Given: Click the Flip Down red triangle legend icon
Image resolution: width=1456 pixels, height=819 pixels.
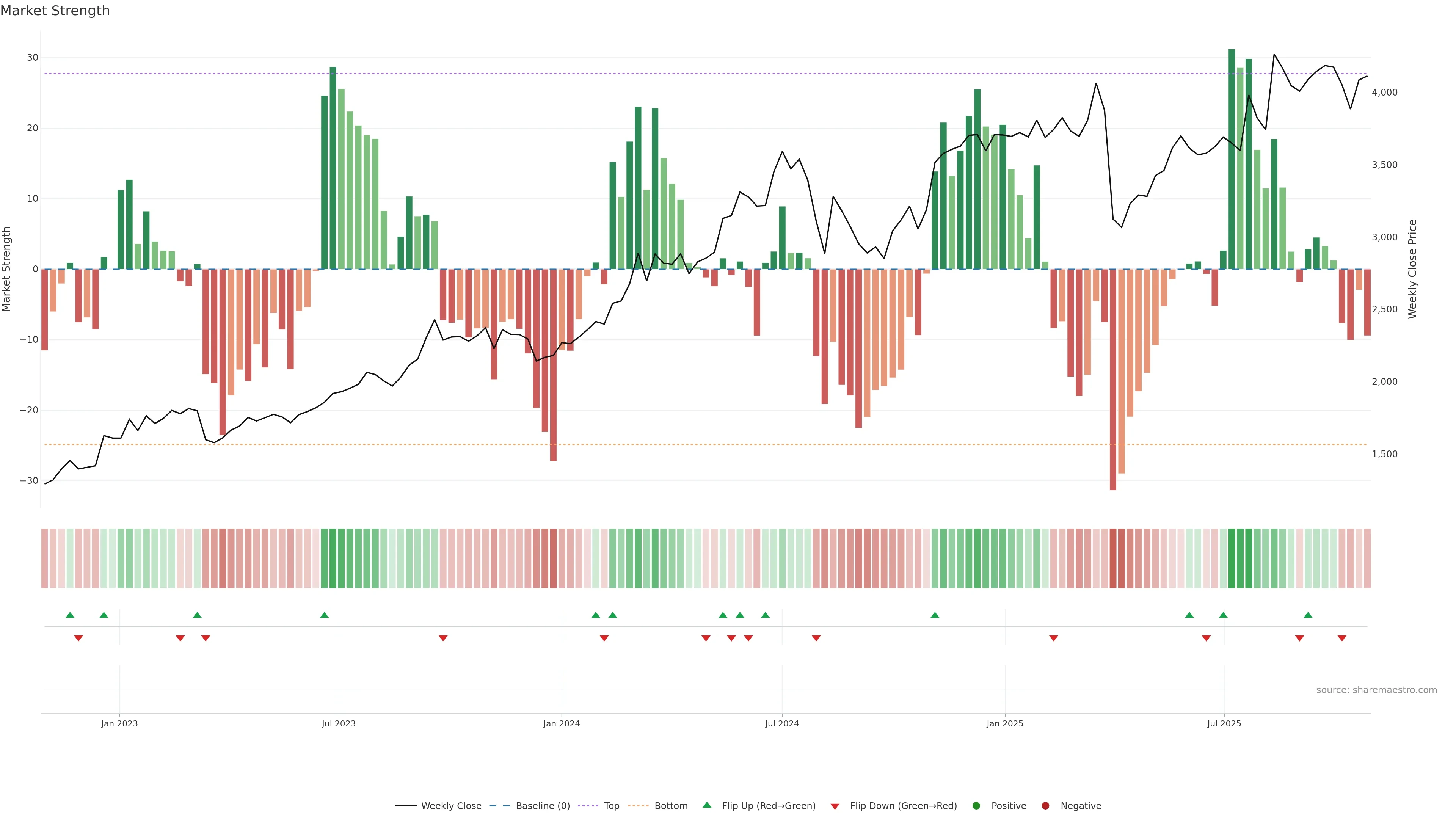Looking at the screenshot, I should pos(835,806).
